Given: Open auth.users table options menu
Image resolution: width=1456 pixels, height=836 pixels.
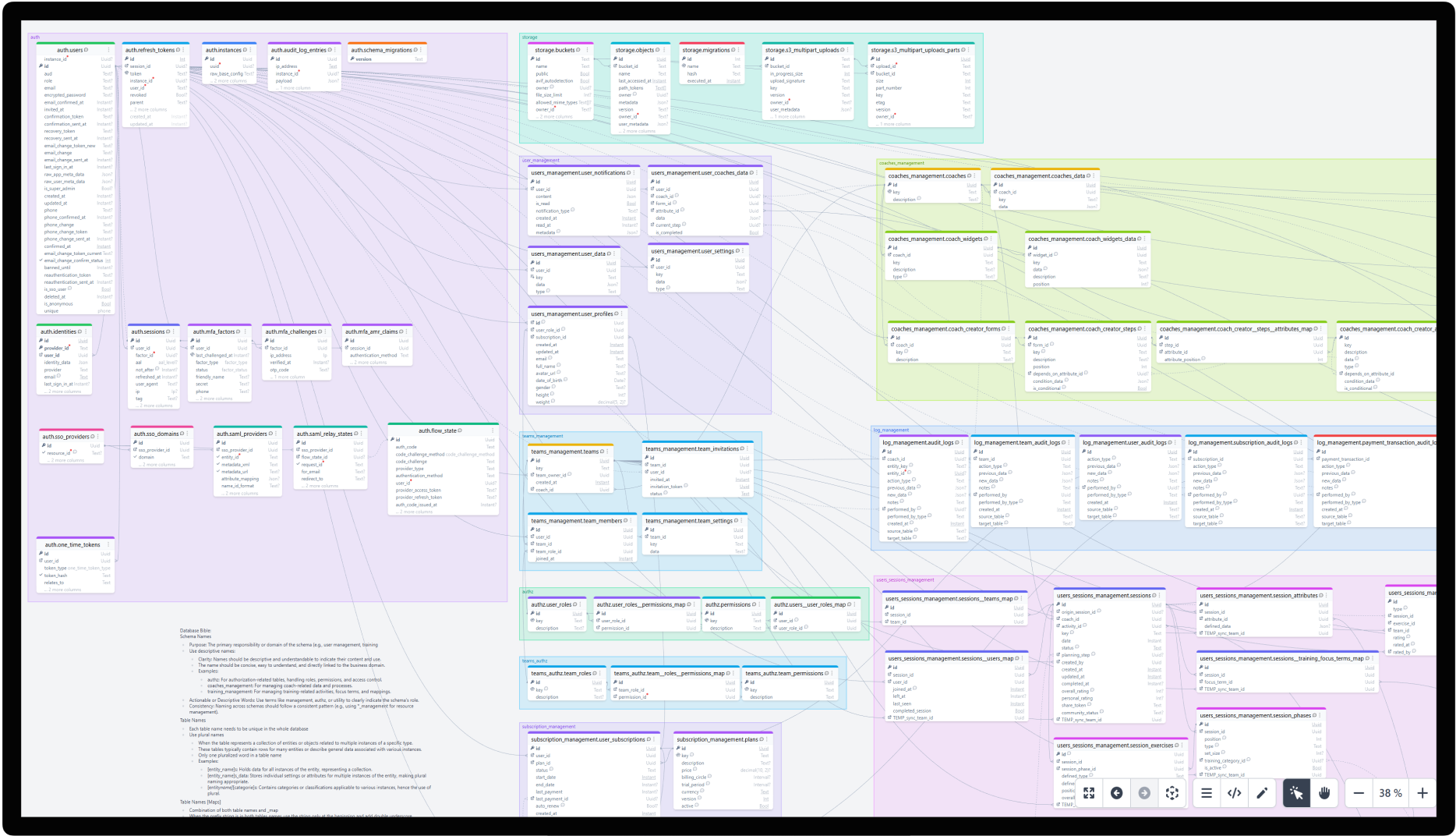Looking at the screenshot, I should pyautogui.click(x=110, y=50).
